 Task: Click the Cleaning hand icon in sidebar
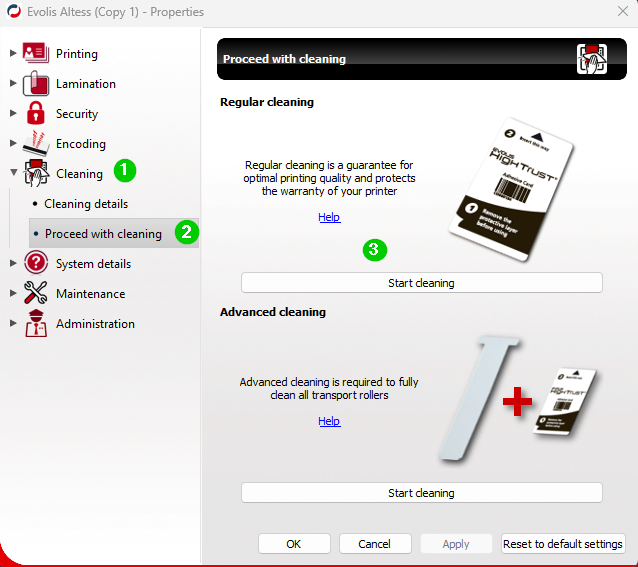36,173
